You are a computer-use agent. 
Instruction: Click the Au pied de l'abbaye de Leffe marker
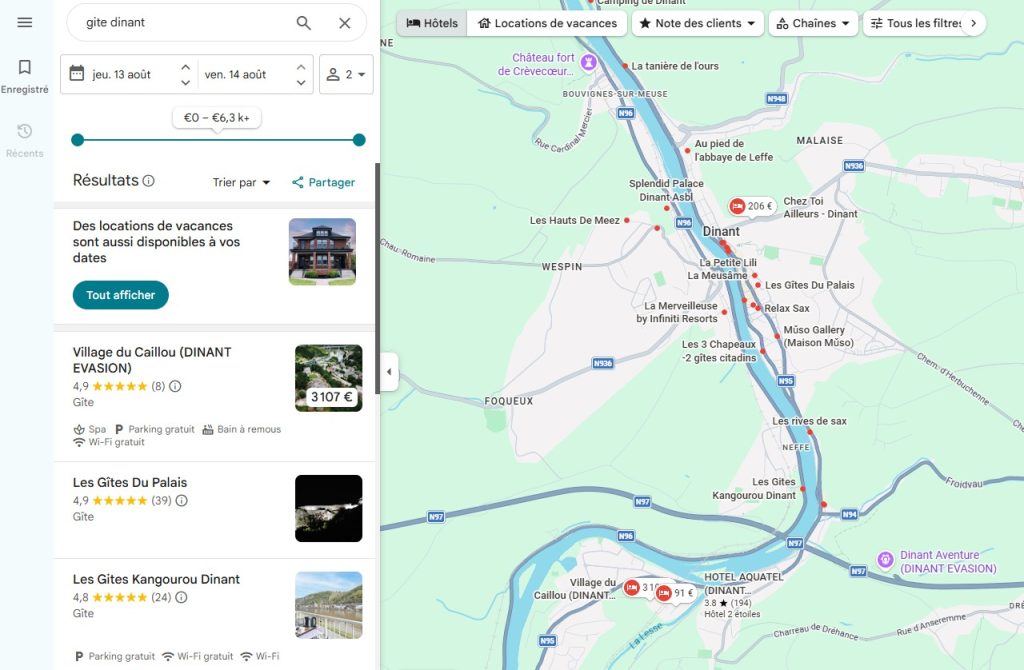click(687, 151)
